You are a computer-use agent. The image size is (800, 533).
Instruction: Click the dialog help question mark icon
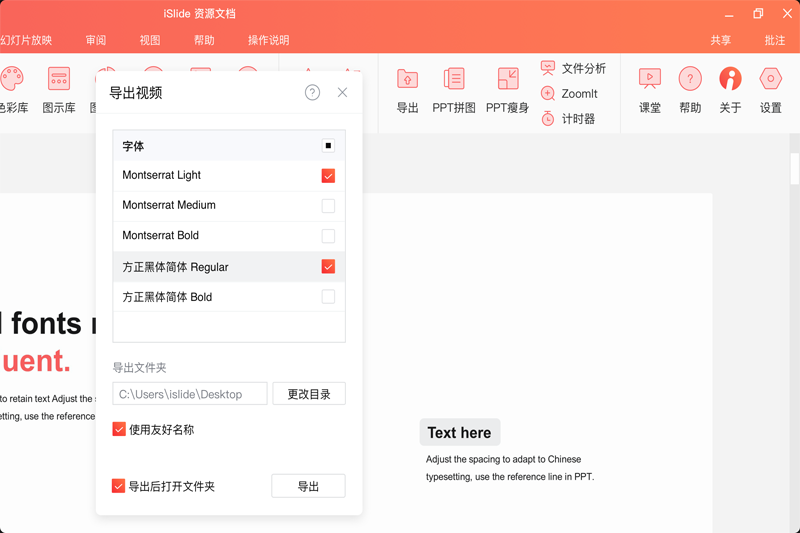tap(312, 93)
